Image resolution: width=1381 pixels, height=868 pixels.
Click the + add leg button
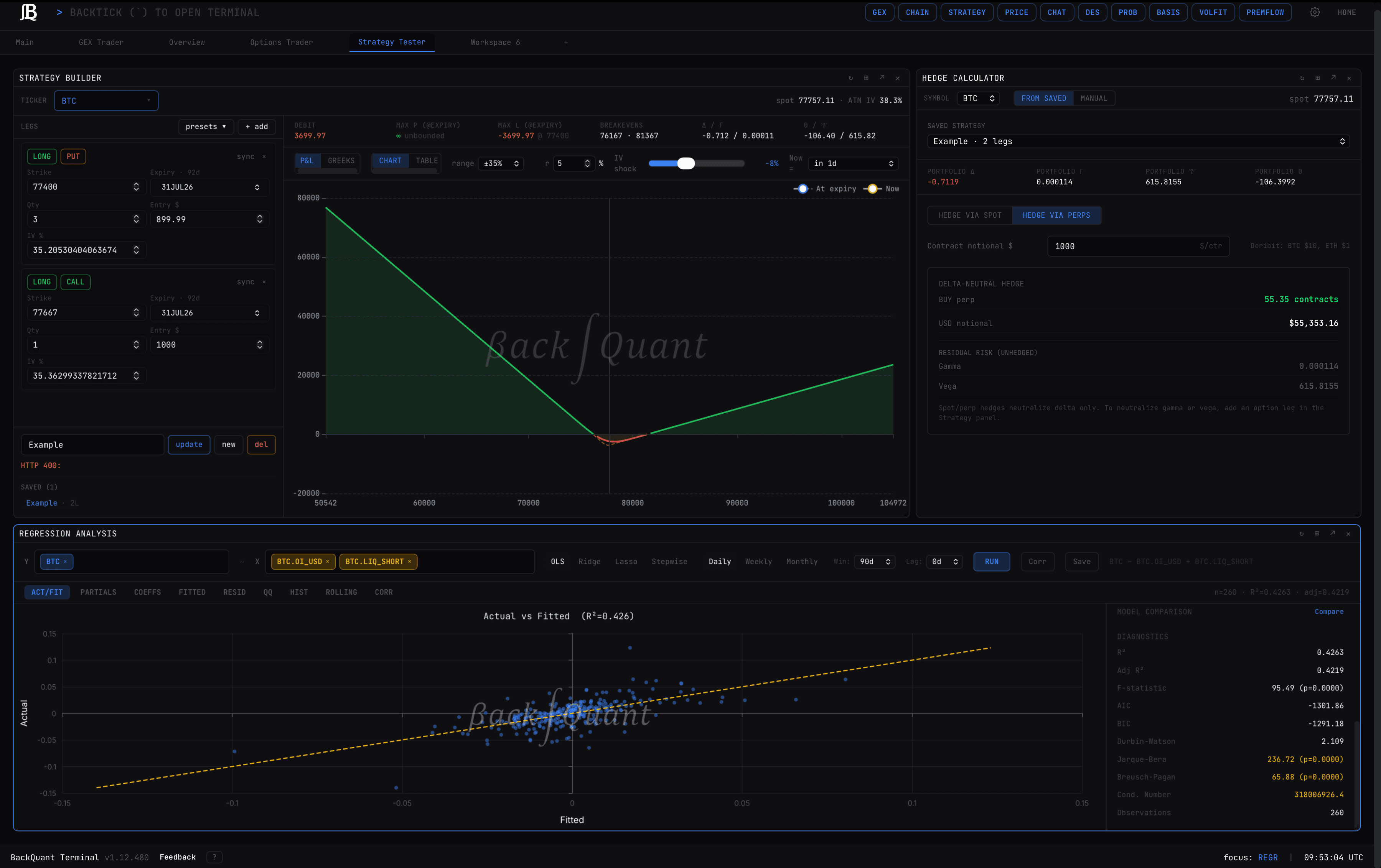tap(256, 127)
